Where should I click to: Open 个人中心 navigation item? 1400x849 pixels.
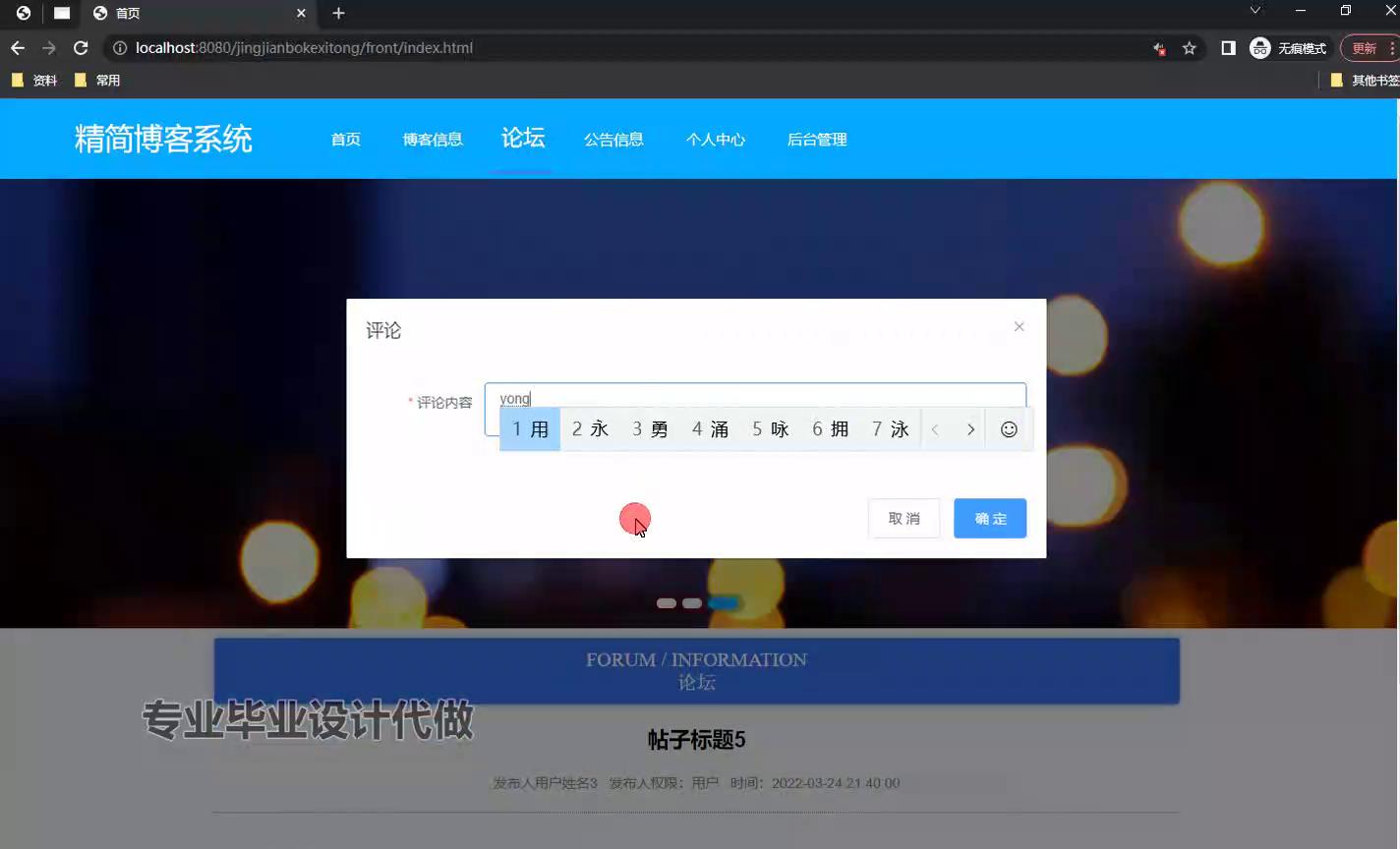[715, 140]
